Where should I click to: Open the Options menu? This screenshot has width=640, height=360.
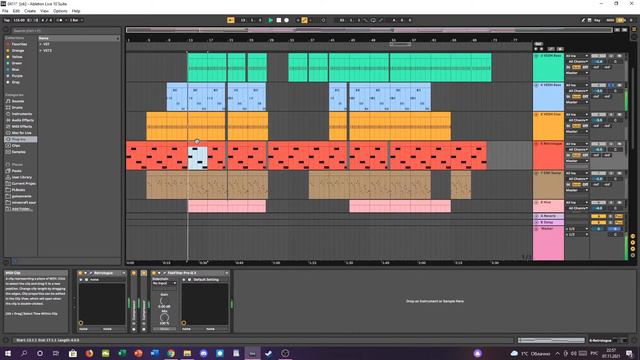pyautogui.click(x=60, y=11)
